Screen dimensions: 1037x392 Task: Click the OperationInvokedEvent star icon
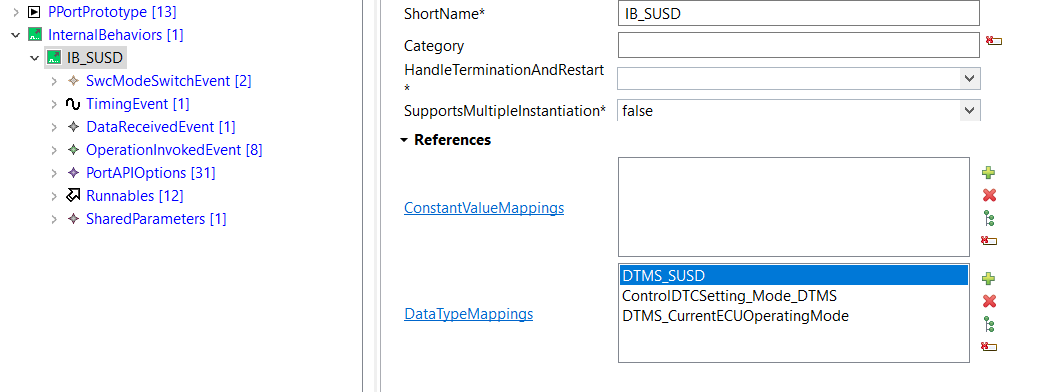[x=73, y=150]
